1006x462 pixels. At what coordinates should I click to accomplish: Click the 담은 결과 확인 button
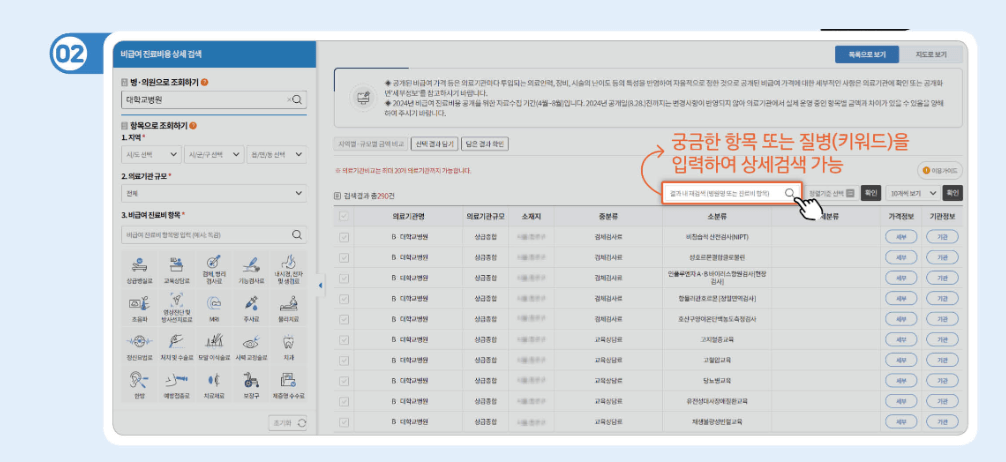coord(485,144)
